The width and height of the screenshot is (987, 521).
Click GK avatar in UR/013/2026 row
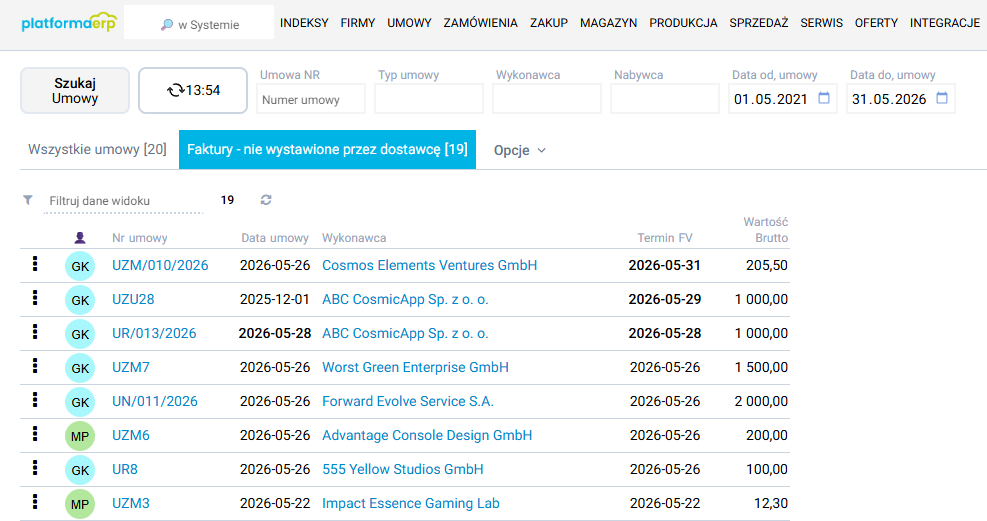point(80,334)
